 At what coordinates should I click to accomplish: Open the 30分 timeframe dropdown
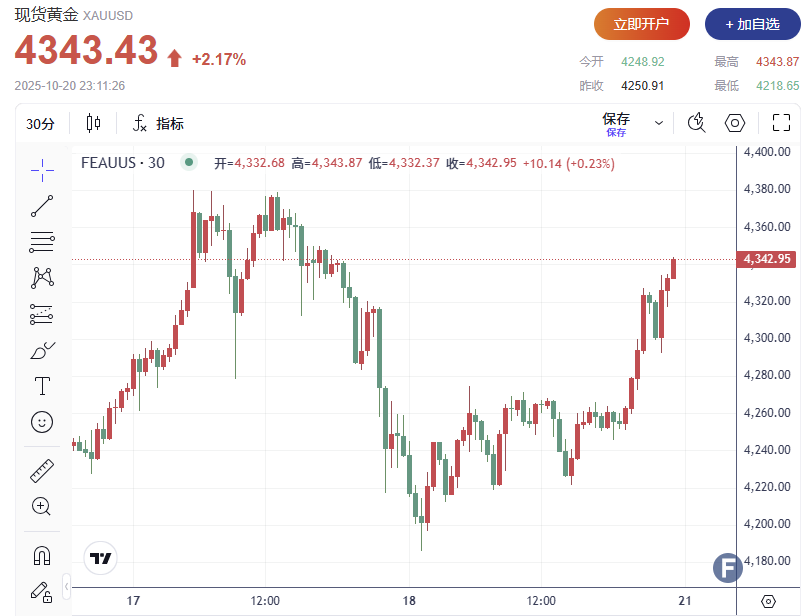click(41, 122)
